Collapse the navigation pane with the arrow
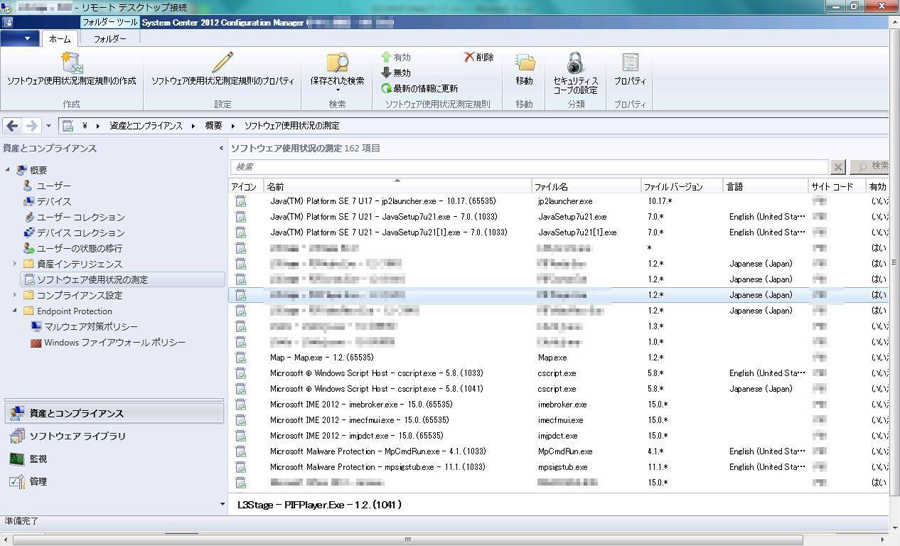The image size is (900, 546). tap(221, 148)
